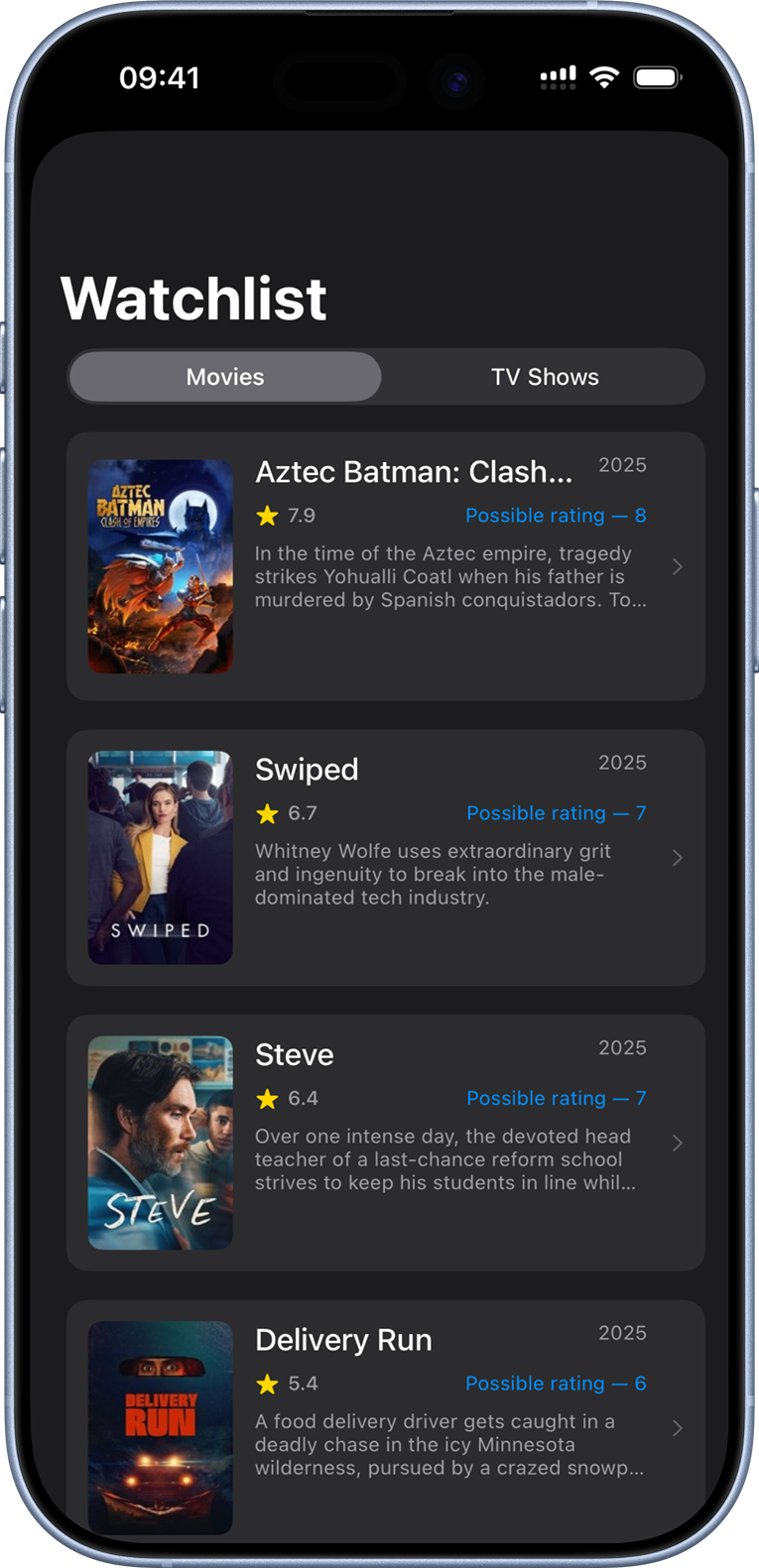Open the Steve movie poster

click(161, 1143)
